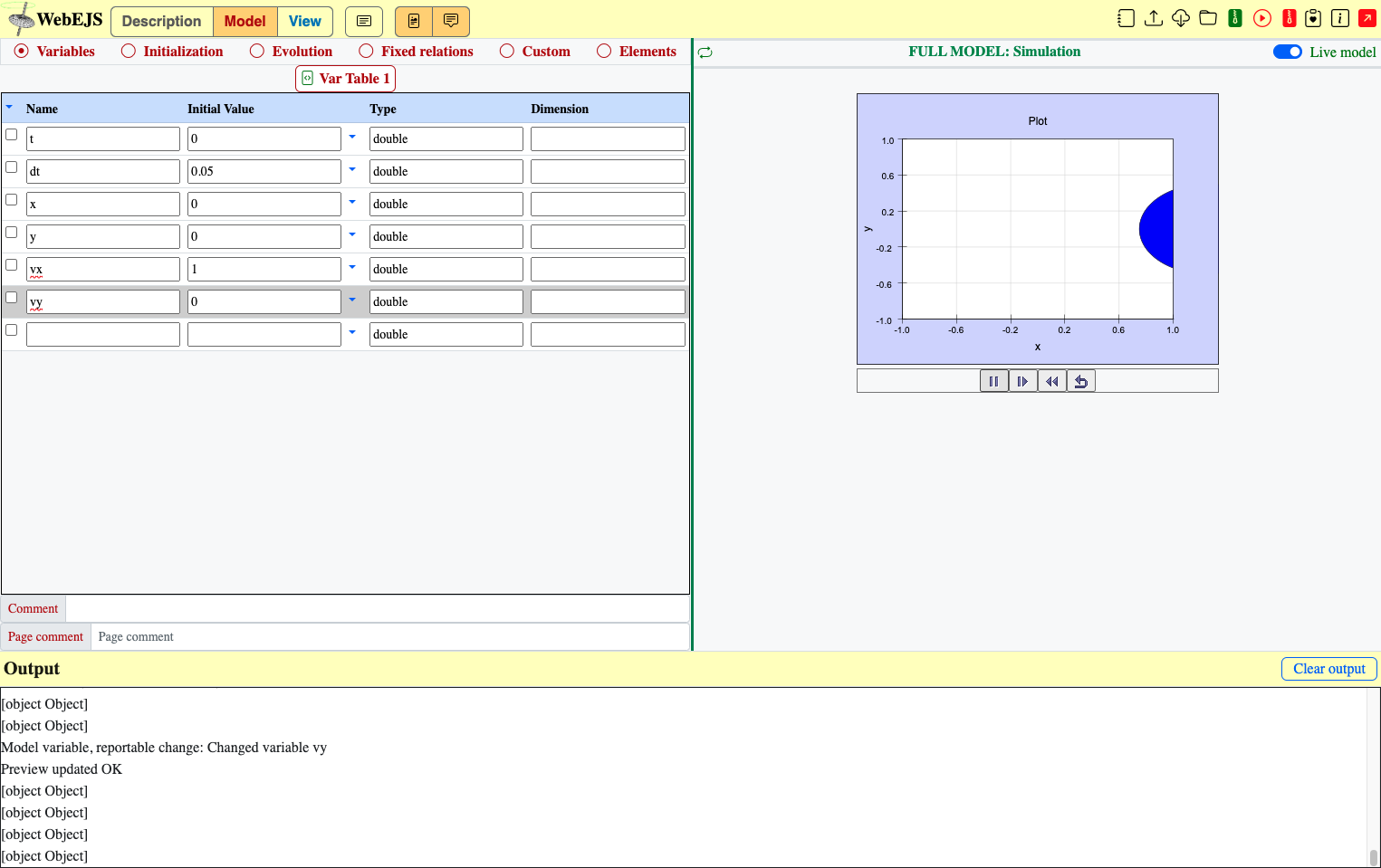The image size is (1381, 868).
Task: Select the Fixed relations radio button
Action: coord(366,52)
